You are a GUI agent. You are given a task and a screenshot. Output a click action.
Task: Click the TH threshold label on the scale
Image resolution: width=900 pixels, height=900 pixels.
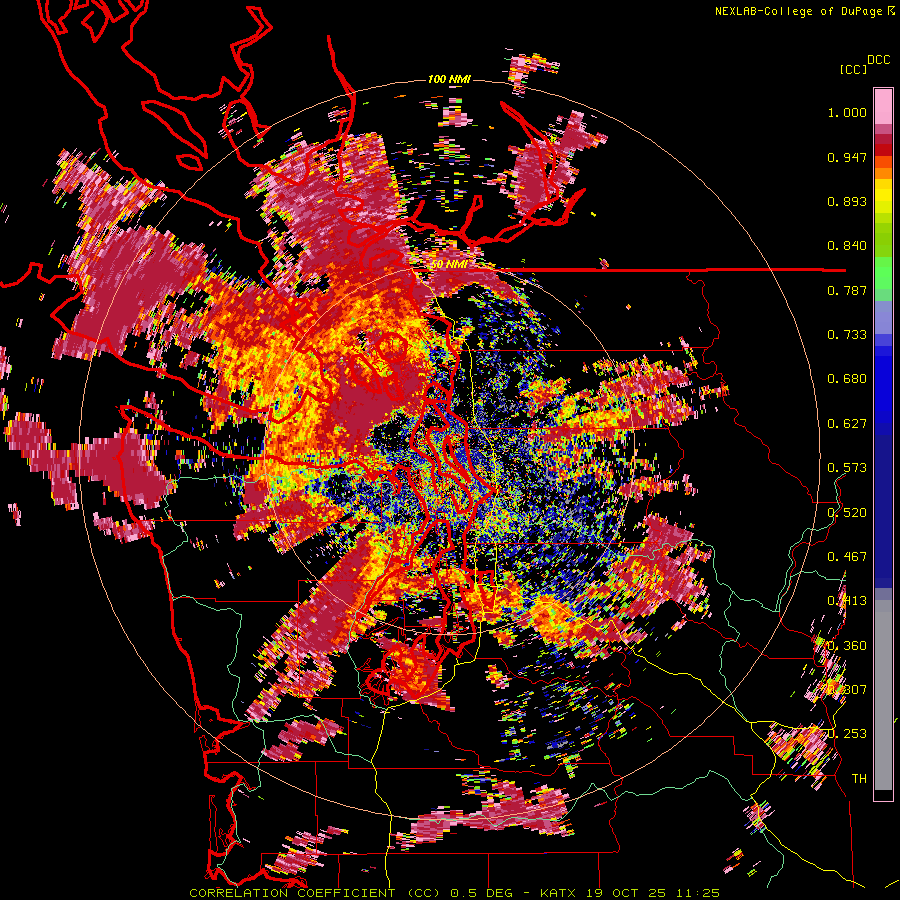click(859, 778)
